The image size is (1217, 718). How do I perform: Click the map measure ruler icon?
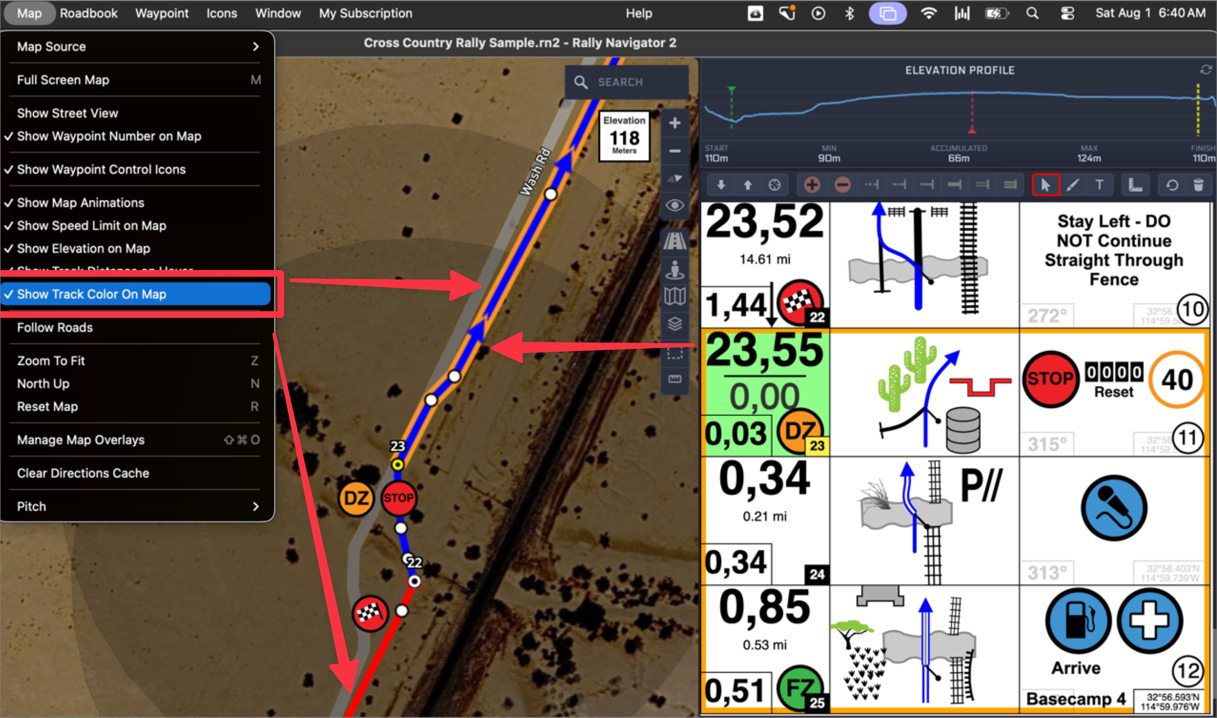pyautogui.click(x=675, y=379)
